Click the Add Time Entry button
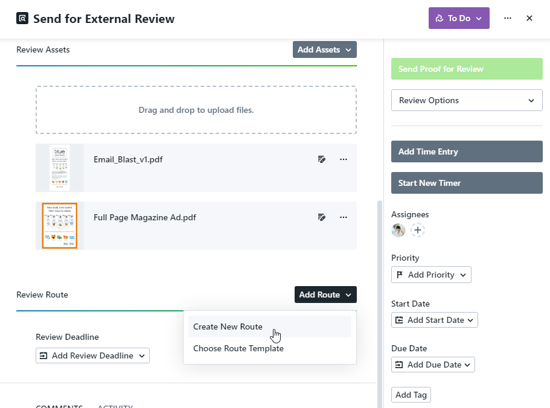 467,152
